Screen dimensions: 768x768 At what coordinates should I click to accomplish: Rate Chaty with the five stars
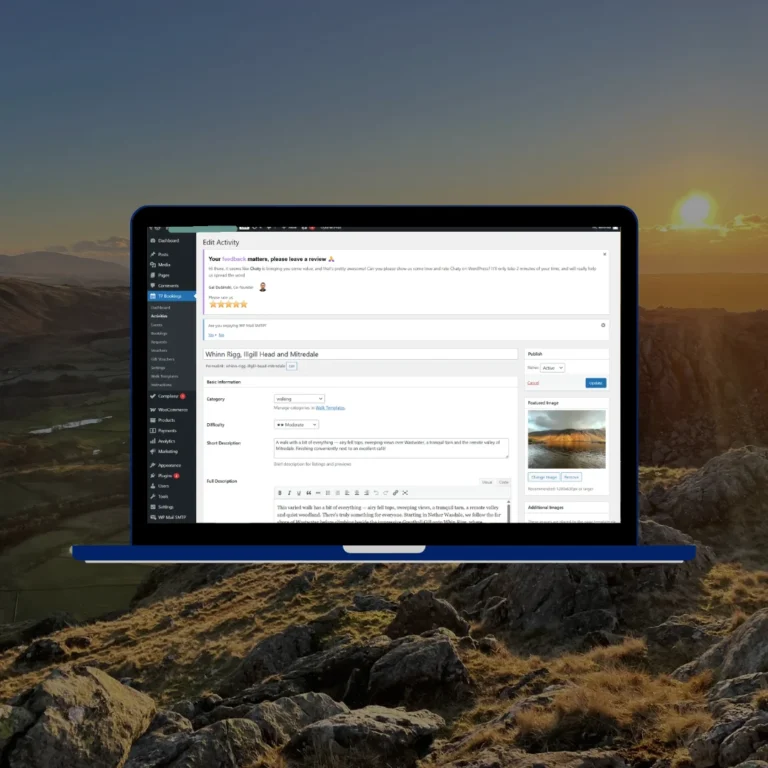[x=228, y=304]
